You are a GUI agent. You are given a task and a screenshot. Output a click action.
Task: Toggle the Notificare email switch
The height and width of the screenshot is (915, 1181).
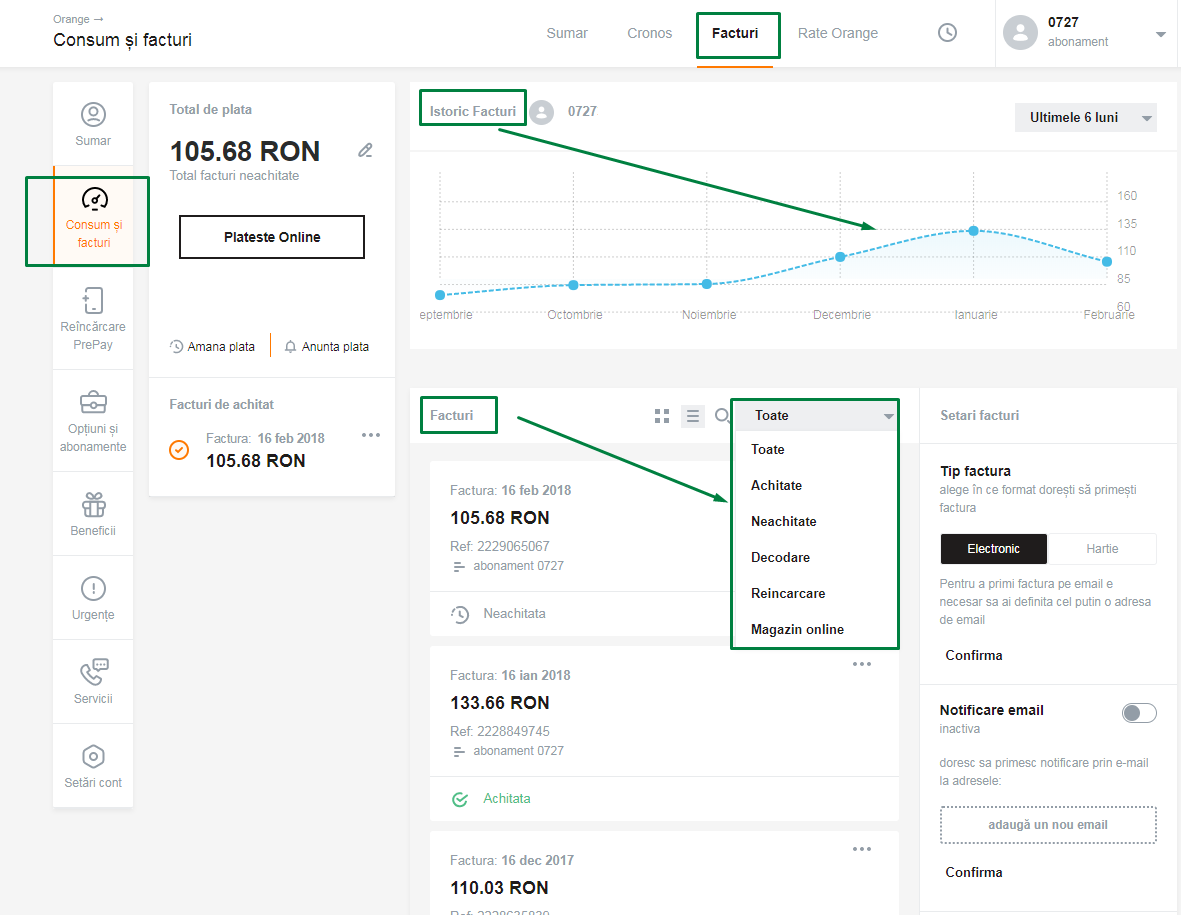click(x=1139, y=713)
